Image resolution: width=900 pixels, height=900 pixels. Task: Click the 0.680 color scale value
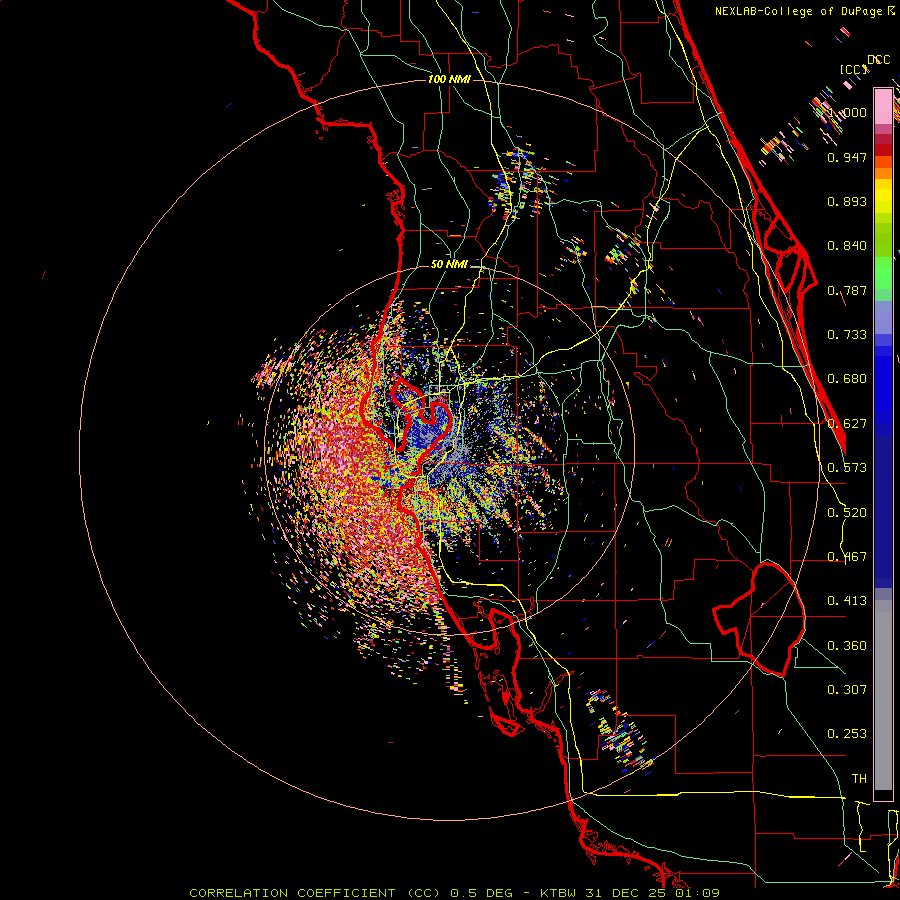coord(847,379)
